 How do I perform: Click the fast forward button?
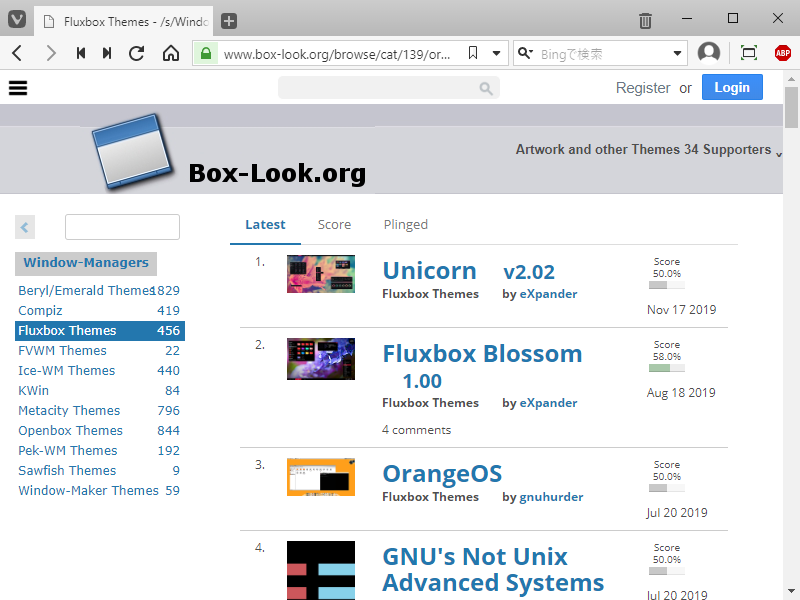point(107,53)
